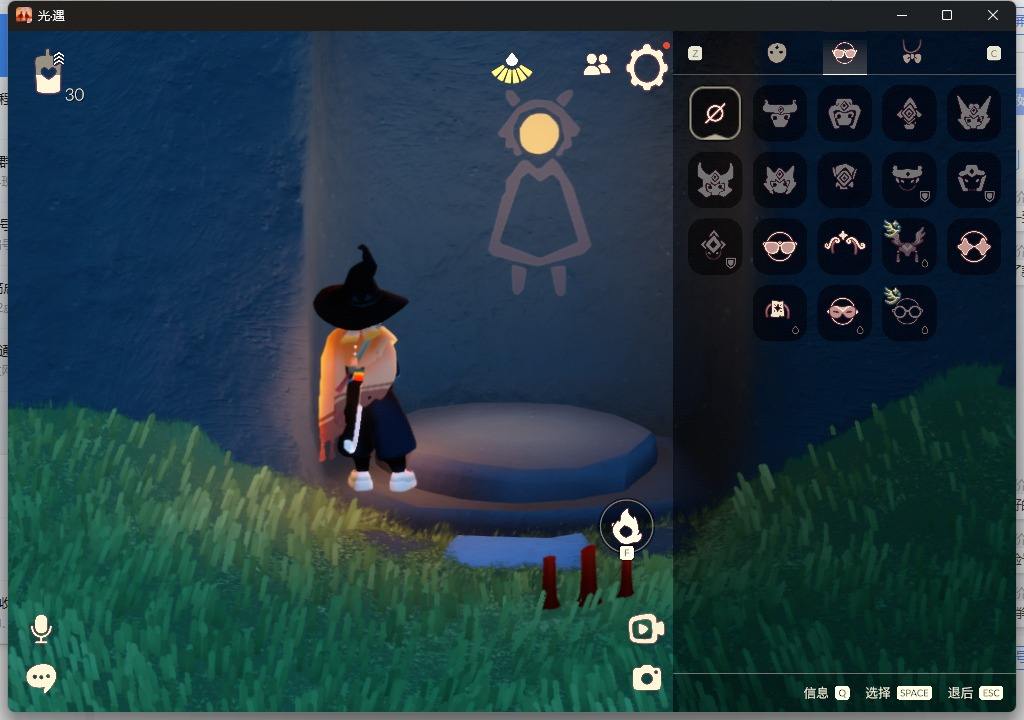Take a screenshot with the camera icon
Screen dimensions: 1024x720
click(x=647, y=678)
